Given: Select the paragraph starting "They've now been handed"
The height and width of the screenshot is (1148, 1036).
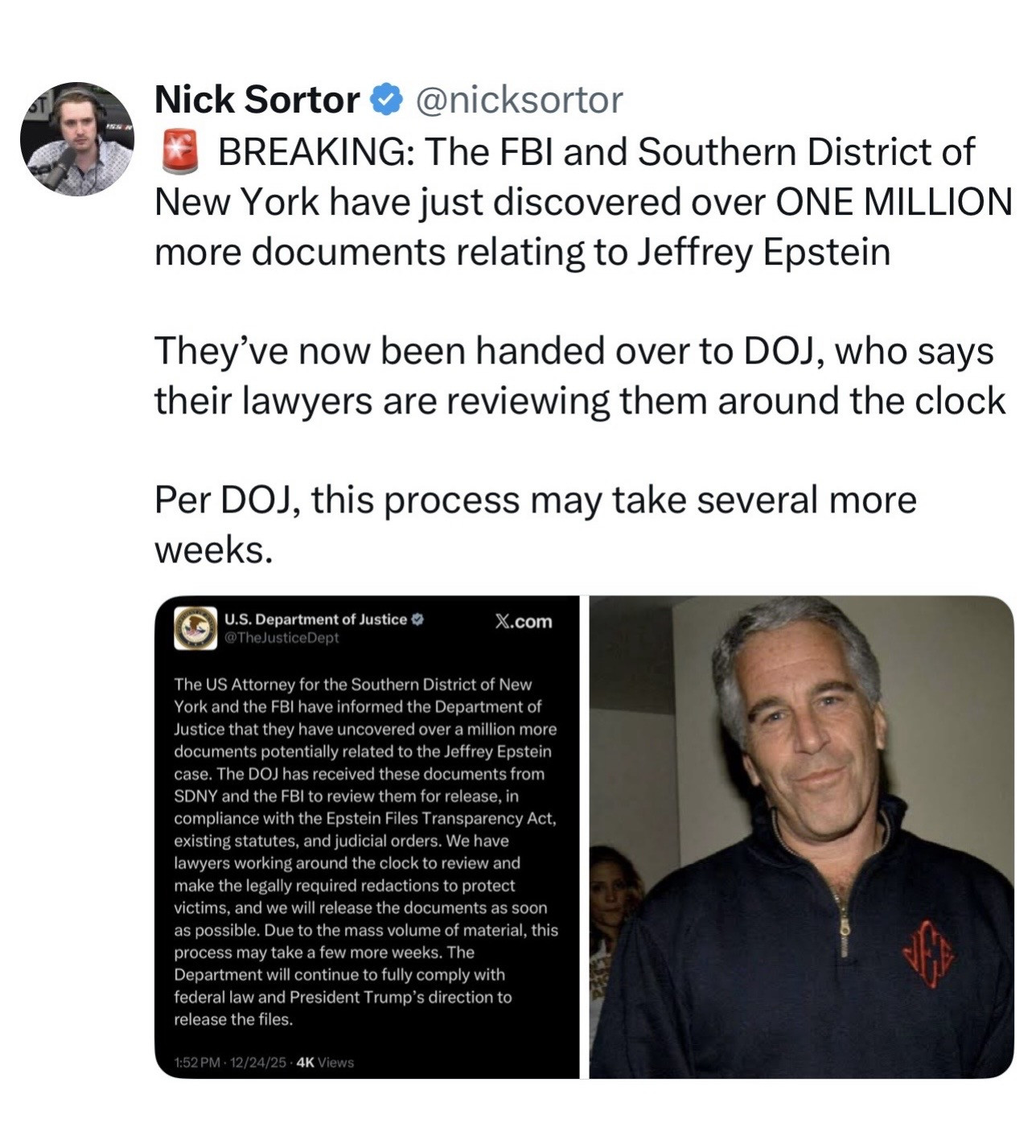Looking at the screenshot, I should [x=580, y=376].
